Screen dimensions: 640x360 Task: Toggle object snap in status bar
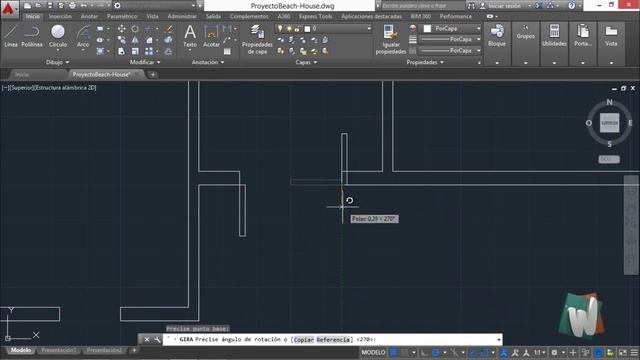484,352
